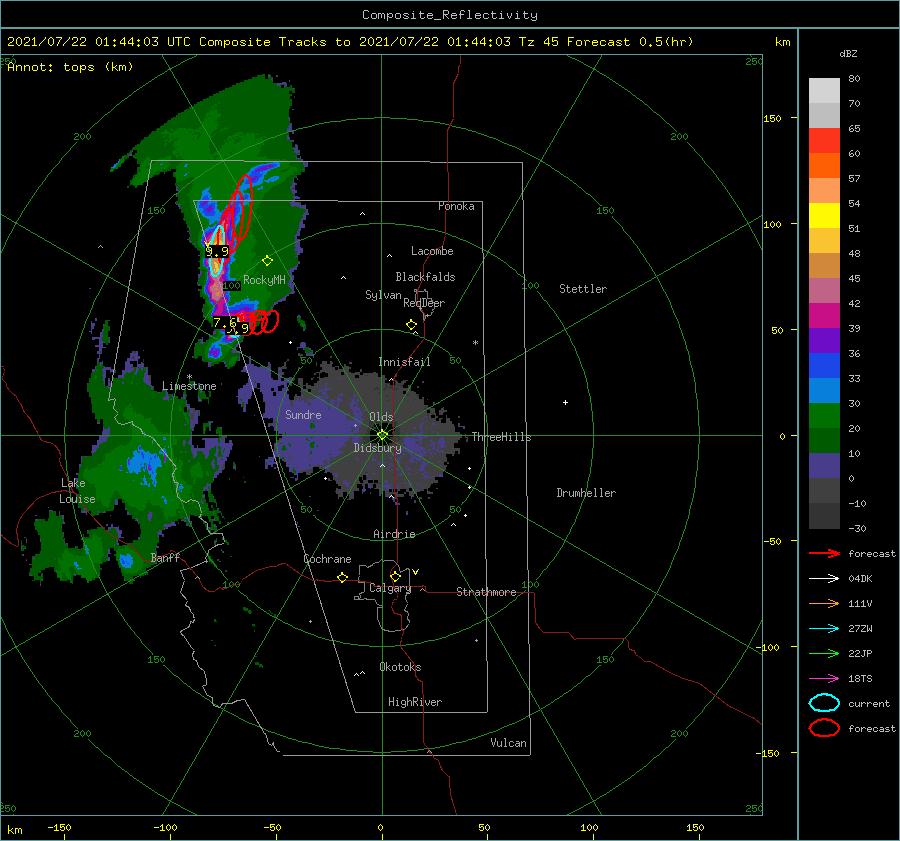The image size is (900, 841).
Task: Click the Drumheller city label
Action: coord(586,493)
